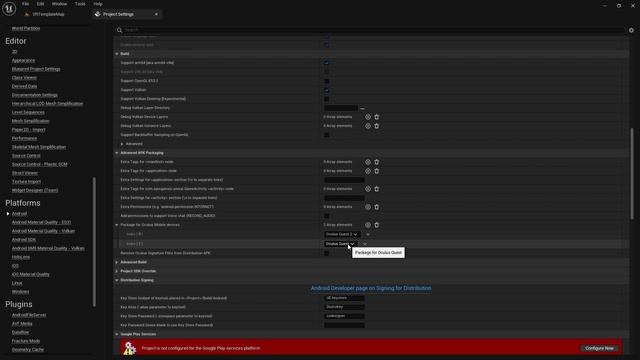The image size is (640, 360).
Task: Click the main settings panel scrollbar
Action: tap(632, 174)
